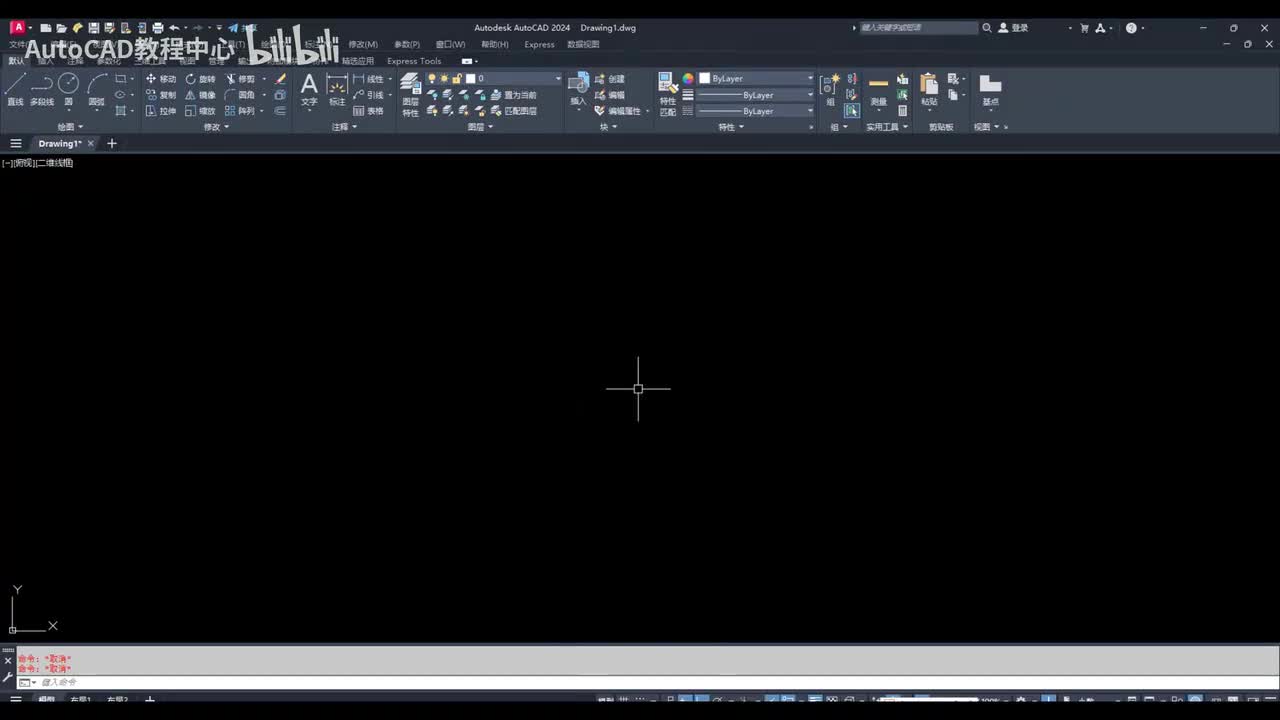Image resolution: width=1280 pixels, height=720 pixels.
Task: Switch to the Express Tools ribbon tab
Action: (x=414, y=61)
